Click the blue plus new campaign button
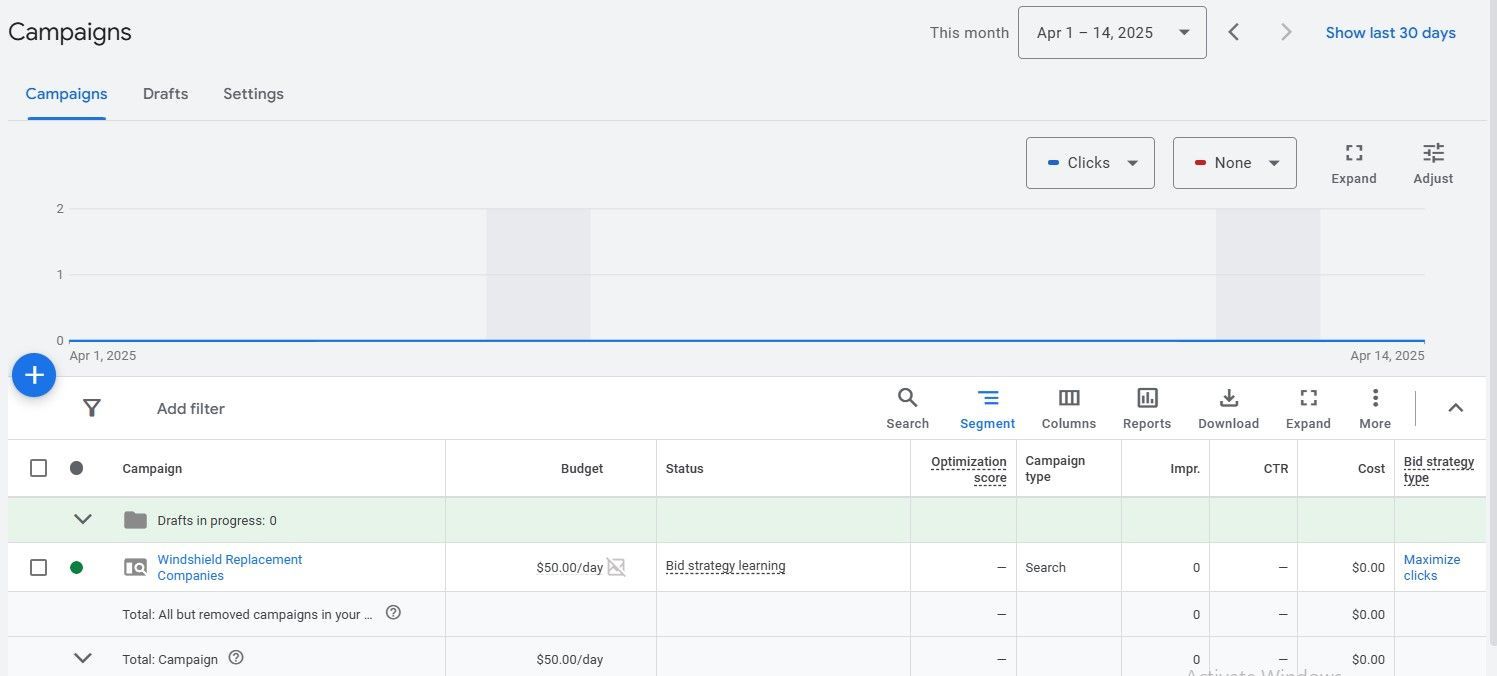 click(x=34, y=375)
